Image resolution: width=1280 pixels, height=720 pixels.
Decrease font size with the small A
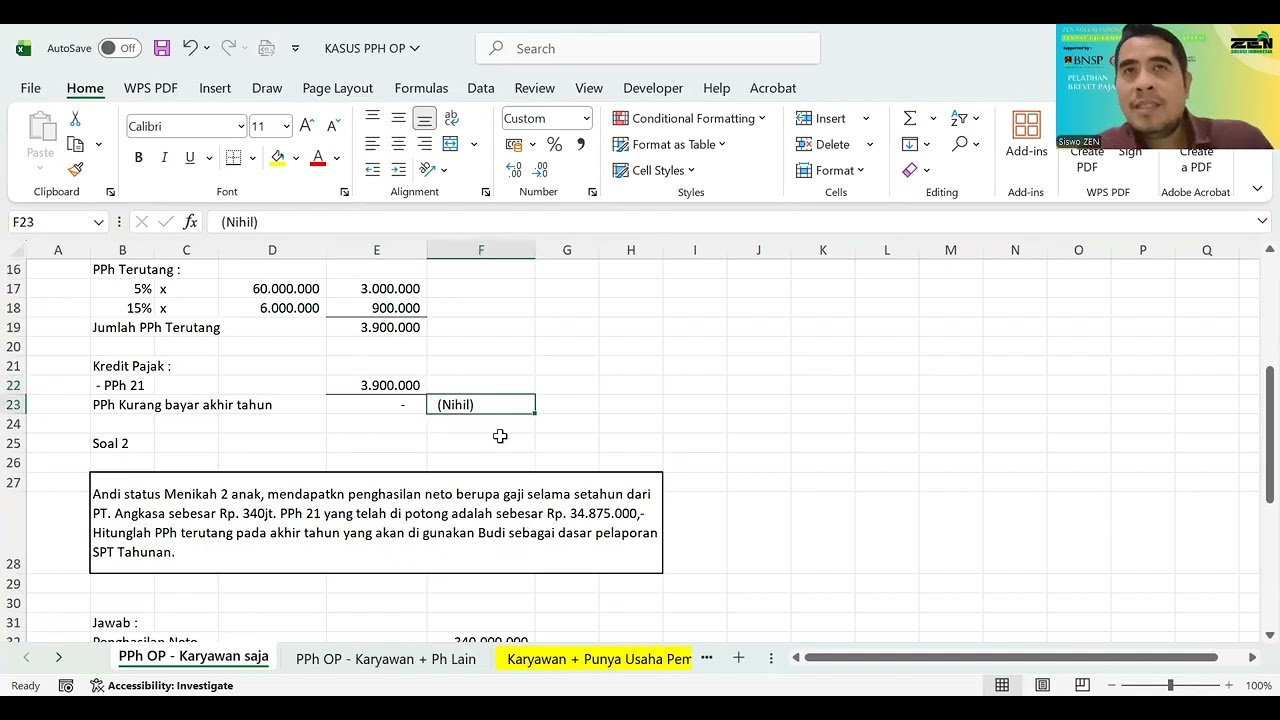point(333,126)
